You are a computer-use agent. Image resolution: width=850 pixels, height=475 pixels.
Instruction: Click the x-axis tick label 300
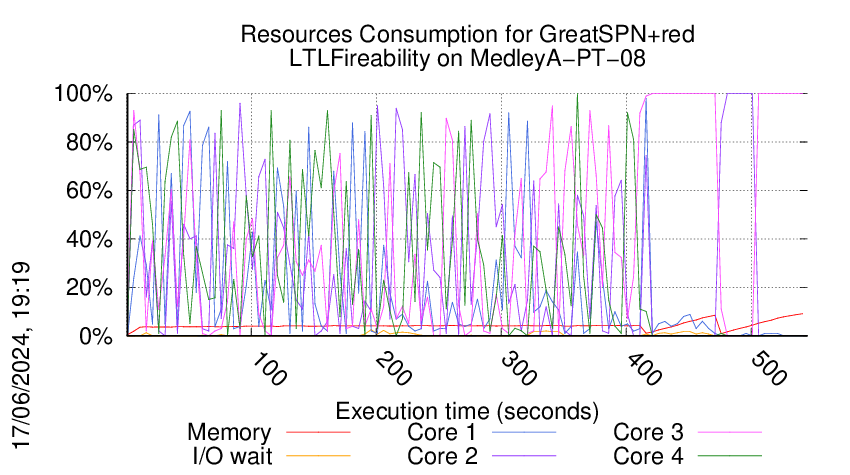[519, 369]
